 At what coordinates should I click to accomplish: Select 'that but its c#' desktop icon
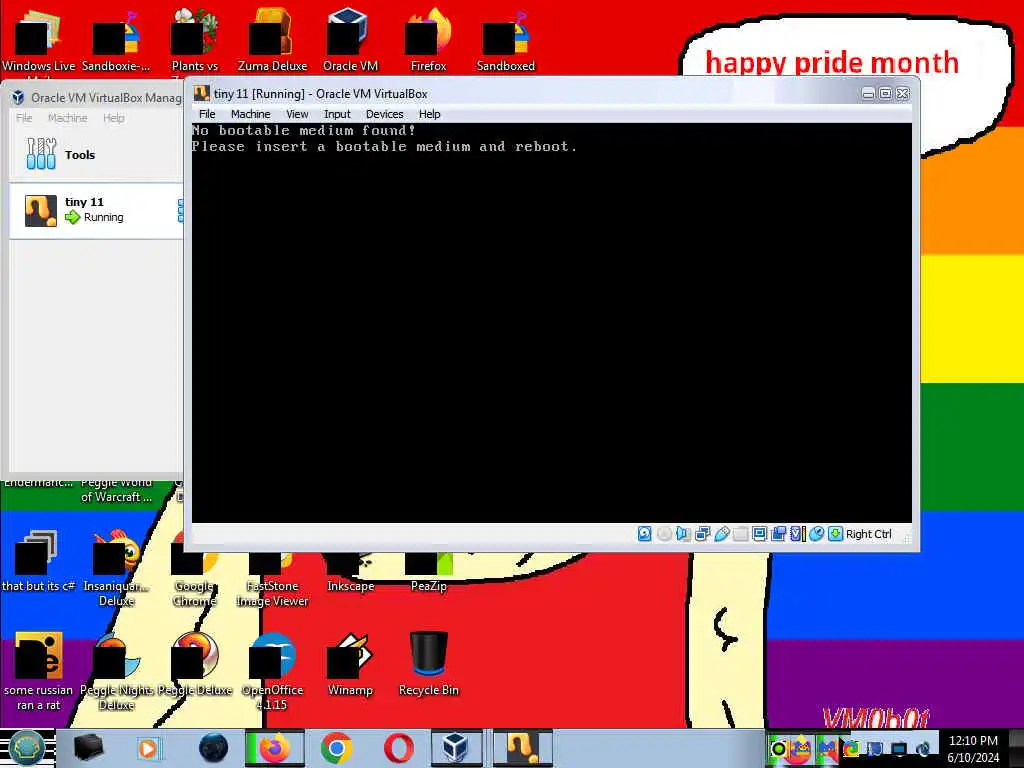[39, 561]
